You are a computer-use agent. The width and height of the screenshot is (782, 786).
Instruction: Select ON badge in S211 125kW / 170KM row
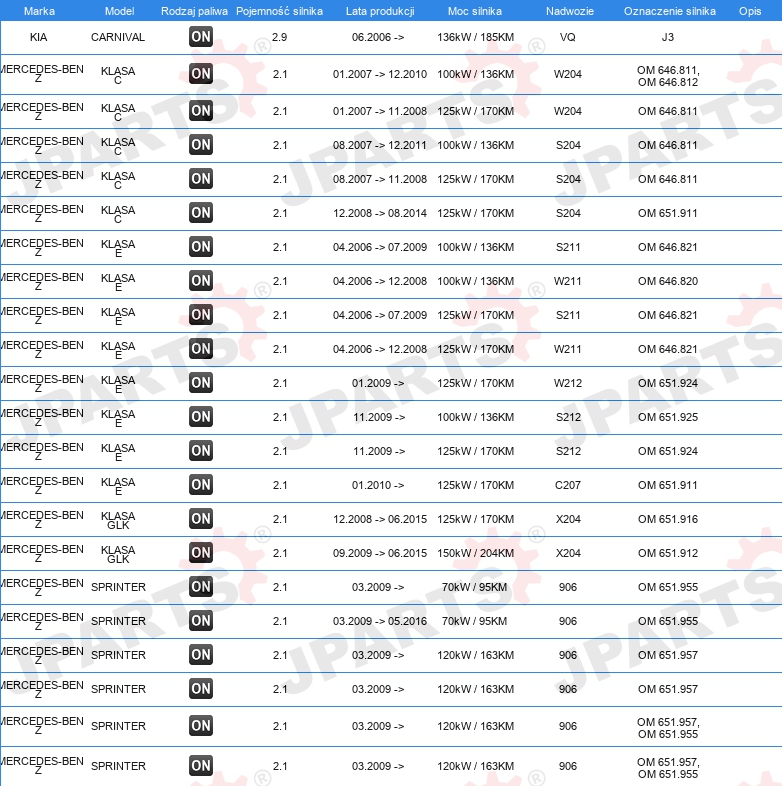pos(201,315)
